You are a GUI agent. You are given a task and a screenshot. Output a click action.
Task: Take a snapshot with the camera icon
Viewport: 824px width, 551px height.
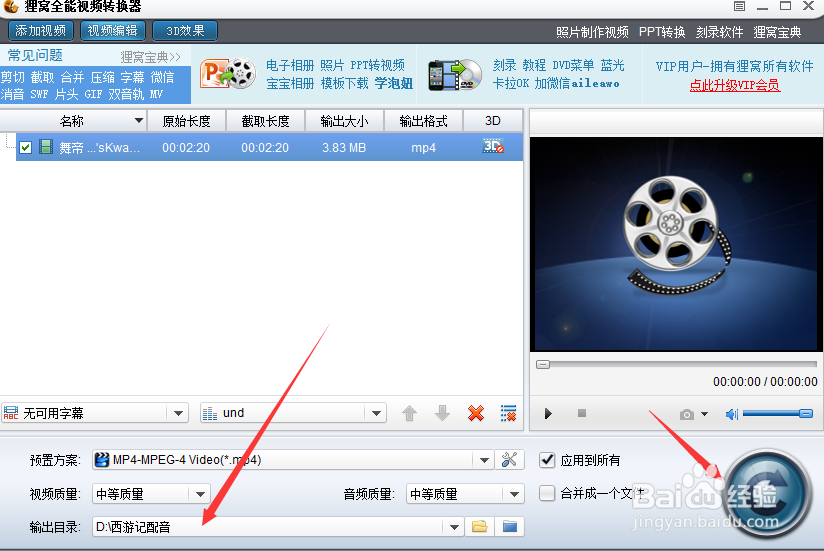tap(686, 414)
